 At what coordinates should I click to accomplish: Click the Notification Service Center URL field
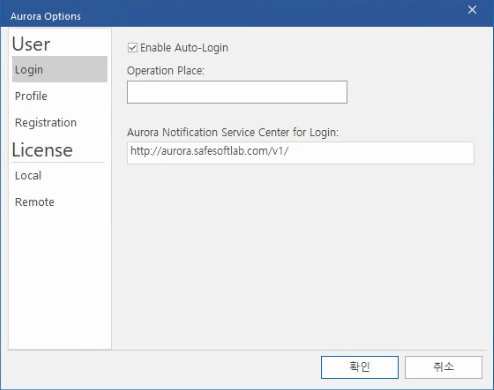pos(300,153)
